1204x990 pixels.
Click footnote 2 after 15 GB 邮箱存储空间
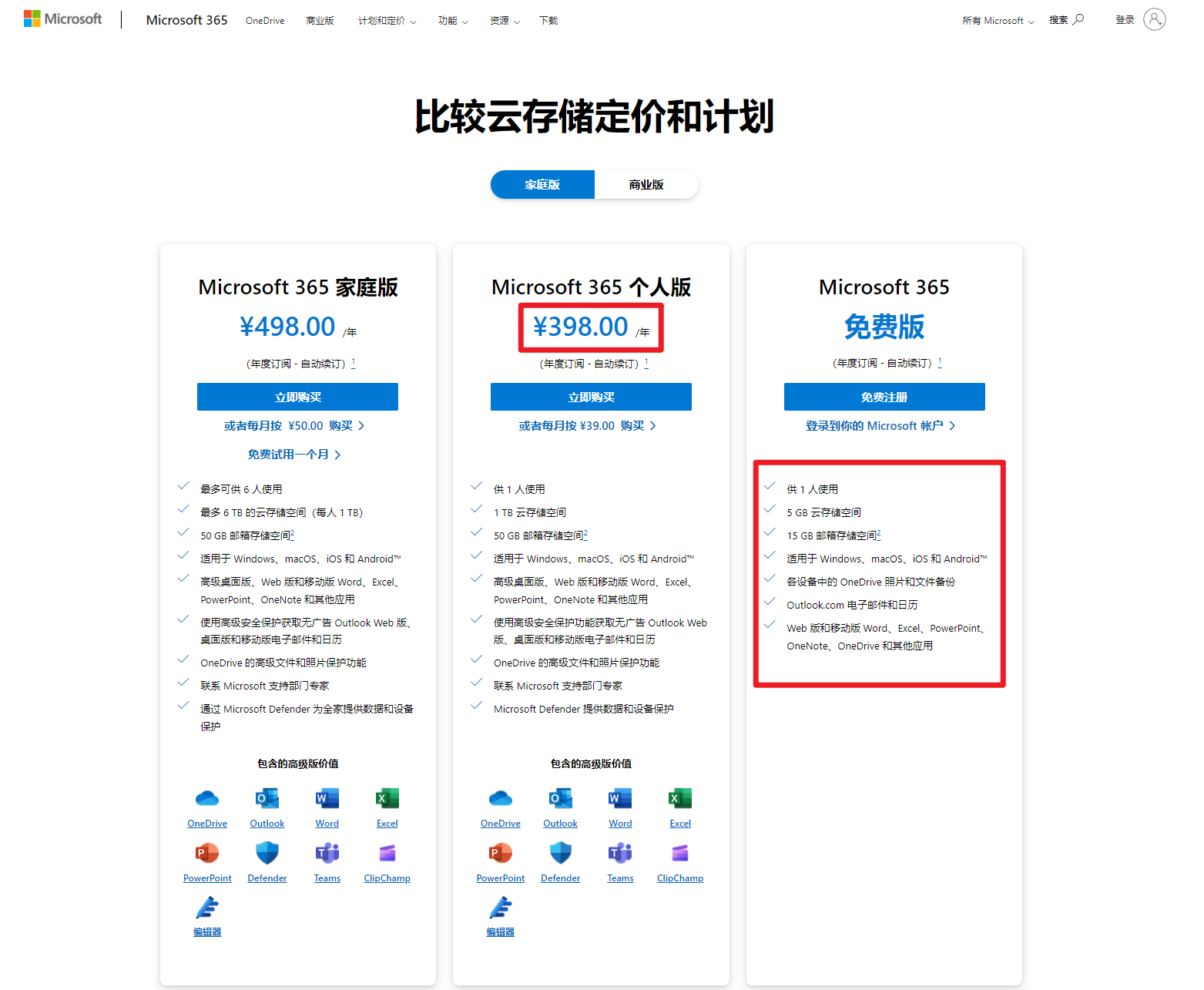point(879,534)
